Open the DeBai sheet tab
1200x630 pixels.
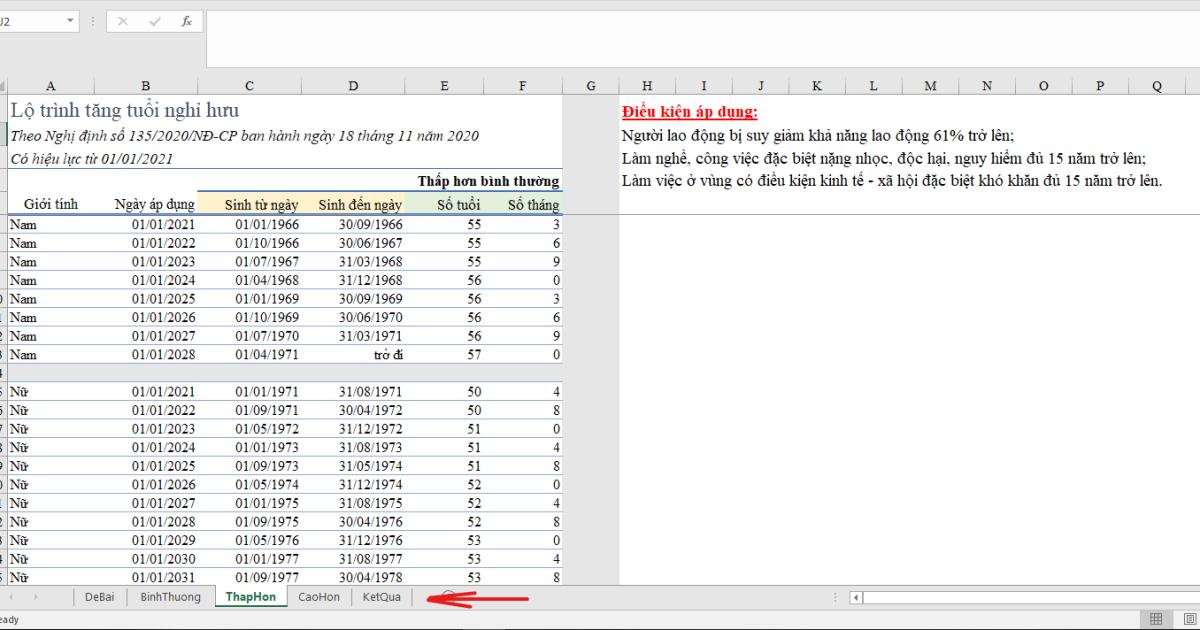coord(99,597)
